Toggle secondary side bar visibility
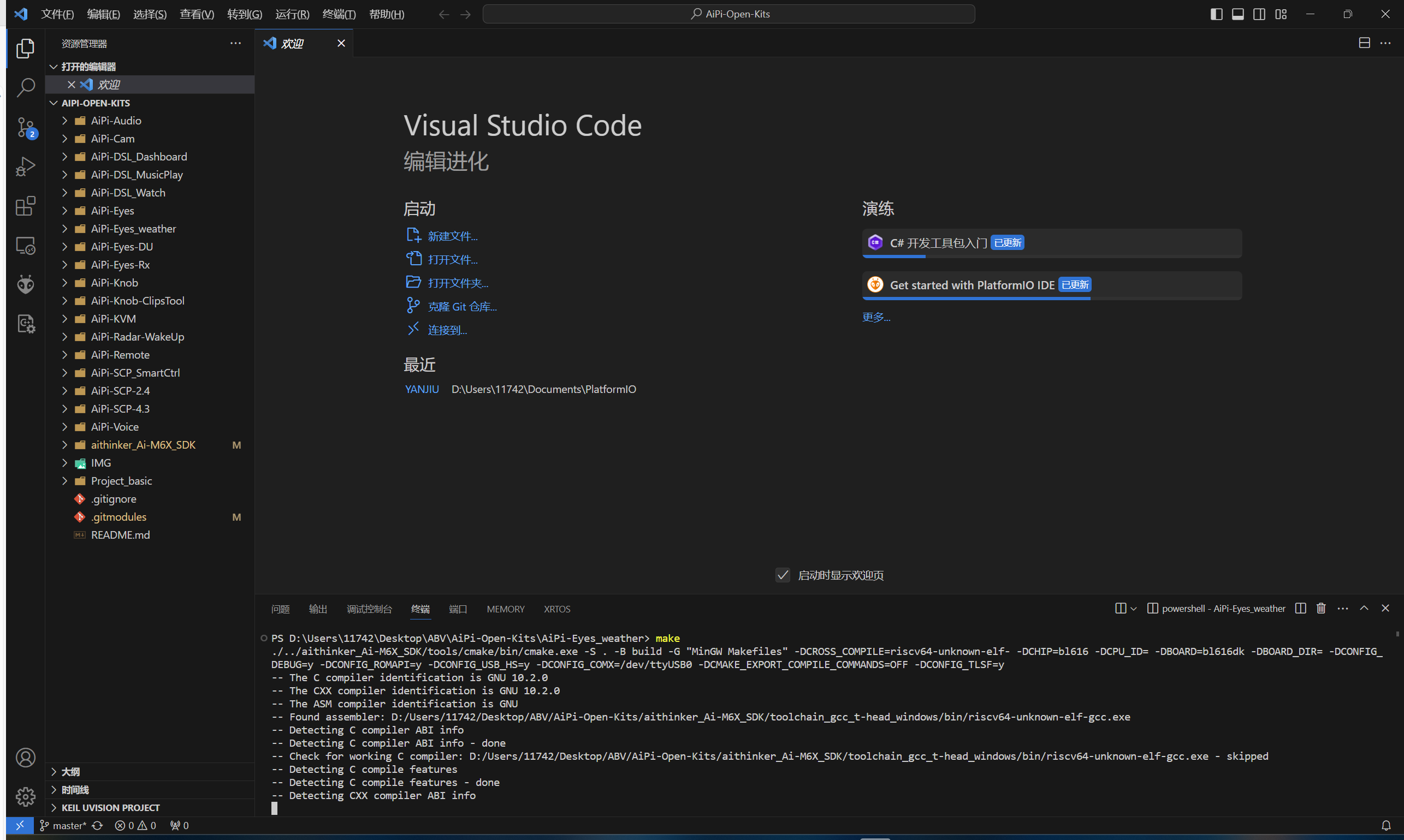This screenshot has height=840, width=1404. point(1259,14)
